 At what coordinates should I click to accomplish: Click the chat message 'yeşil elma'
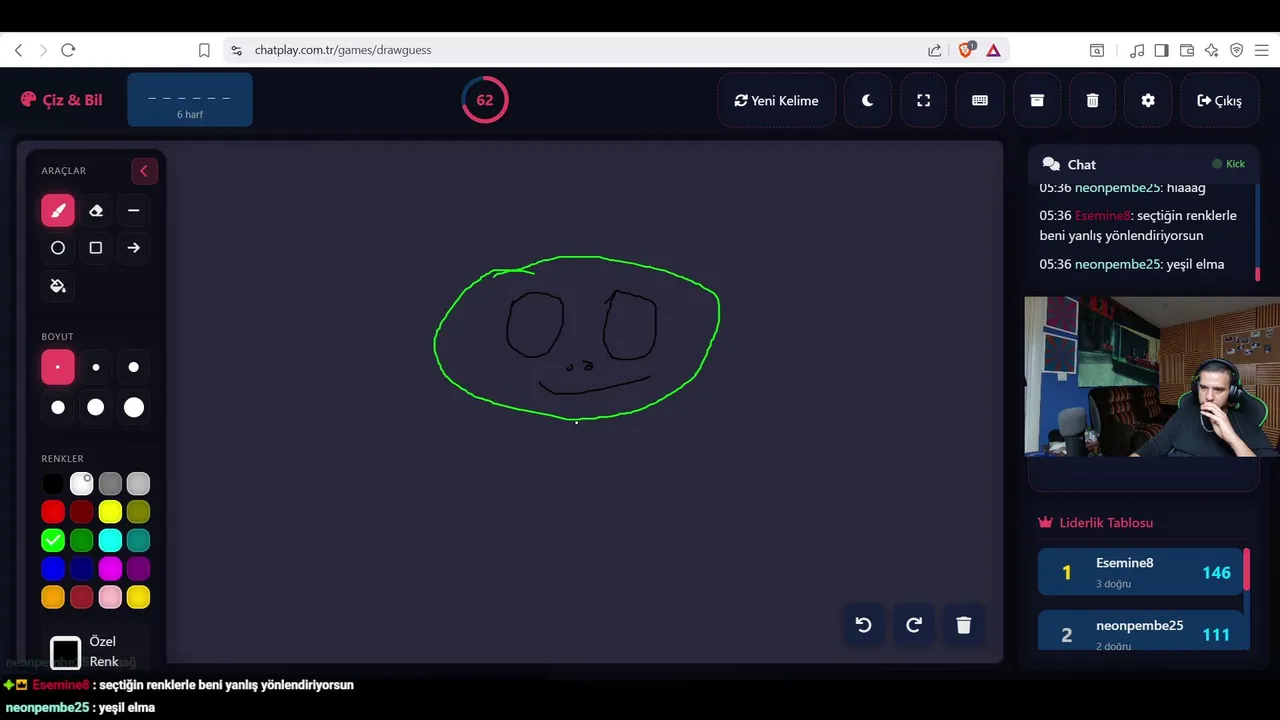[1195, 264]
